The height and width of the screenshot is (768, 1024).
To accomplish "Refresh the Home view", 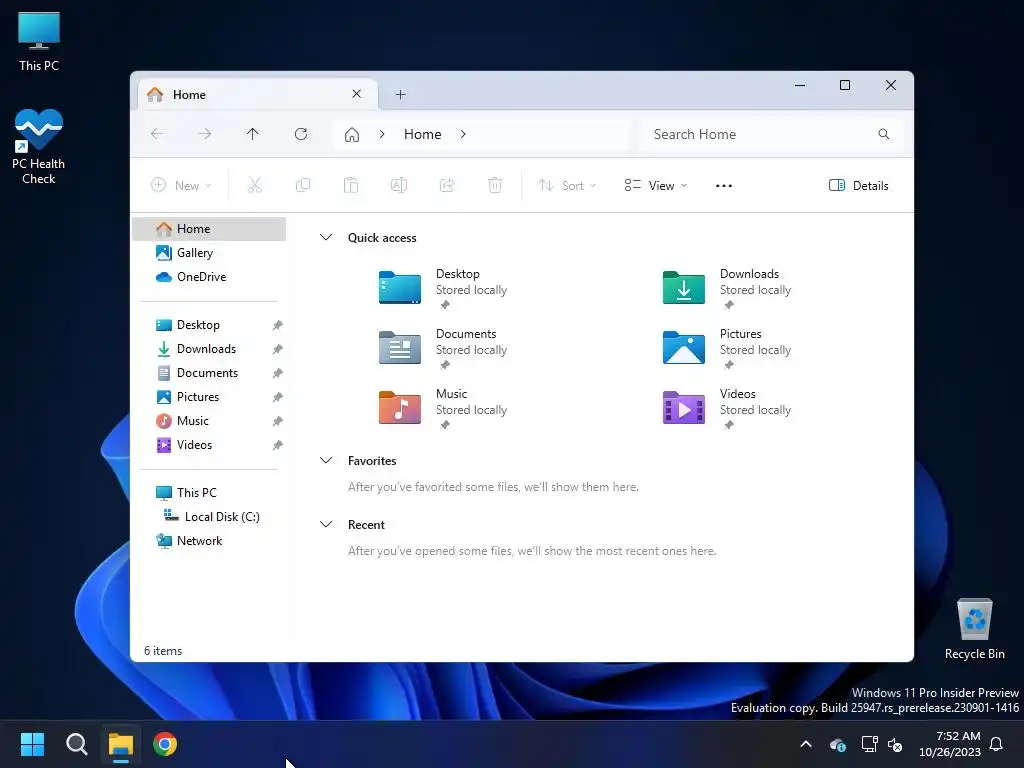I will click(300, 134).
